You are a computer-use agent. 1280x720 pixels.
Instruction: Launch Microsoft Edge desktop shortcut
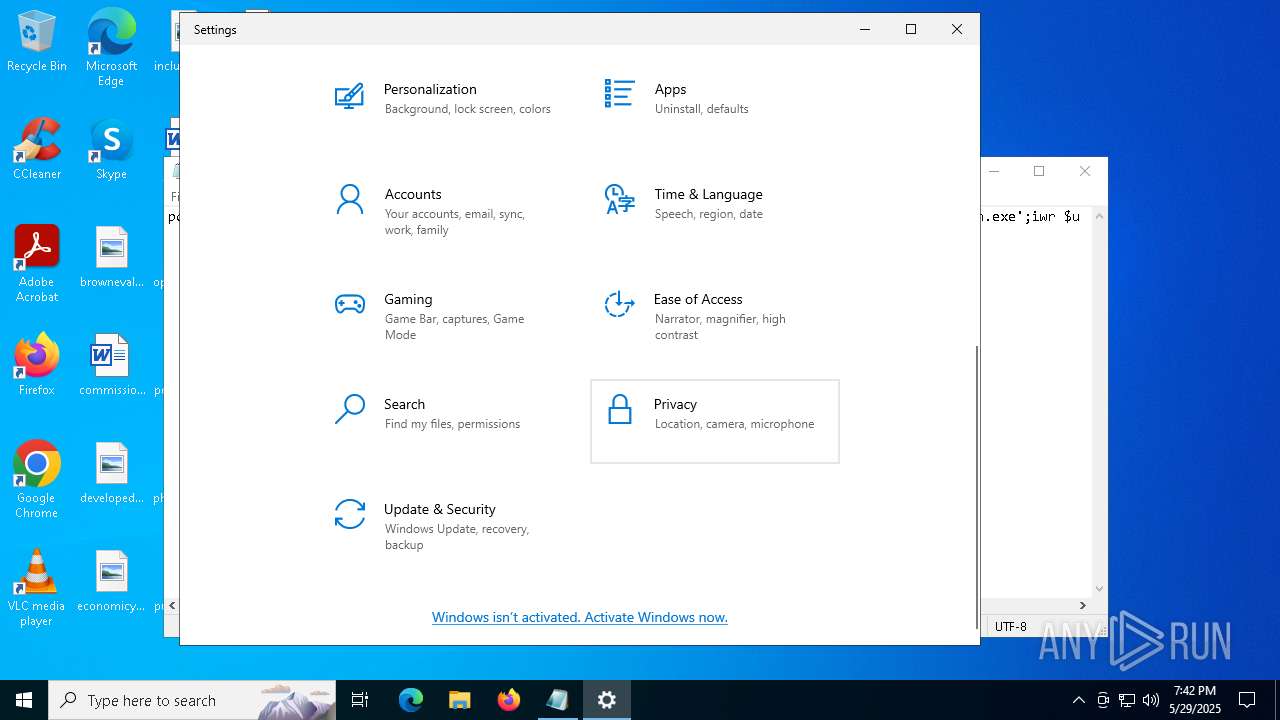pos(111,48)
